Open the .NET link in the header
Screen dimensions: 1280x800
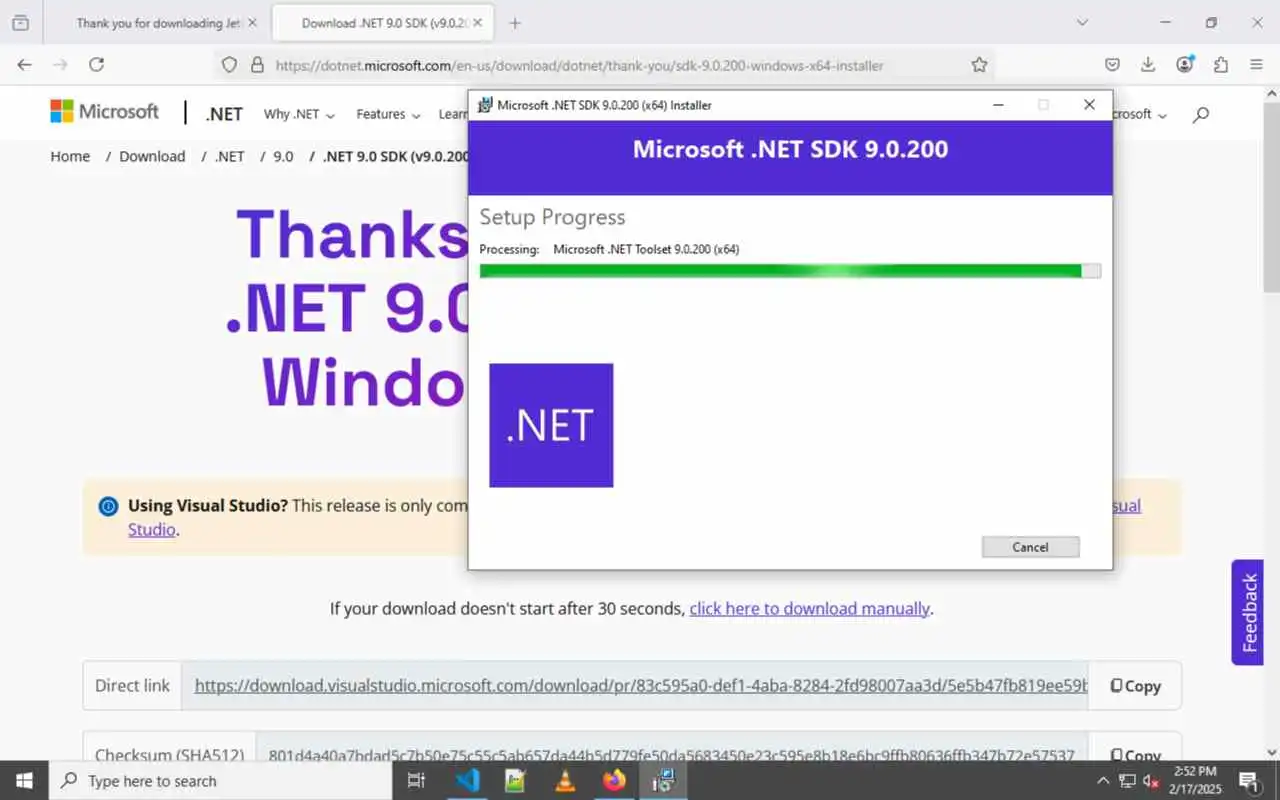point(224,114)
